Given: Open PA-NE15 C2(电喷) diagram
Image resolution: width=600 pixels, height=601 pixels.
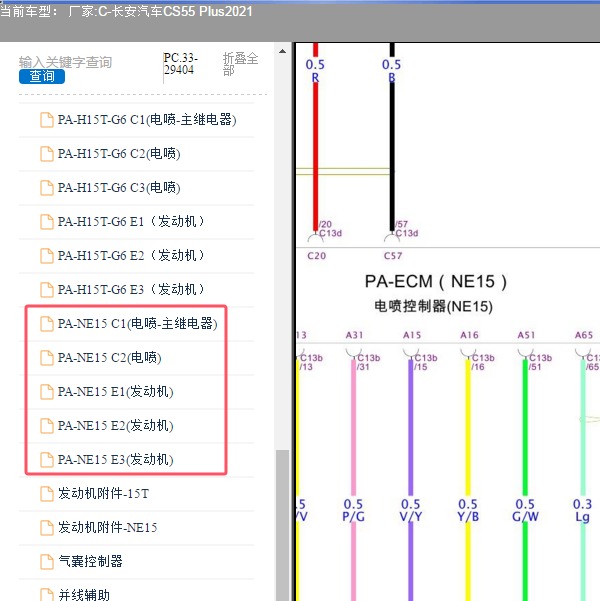Looking at the screenshot, I should (x=109, y=357).
